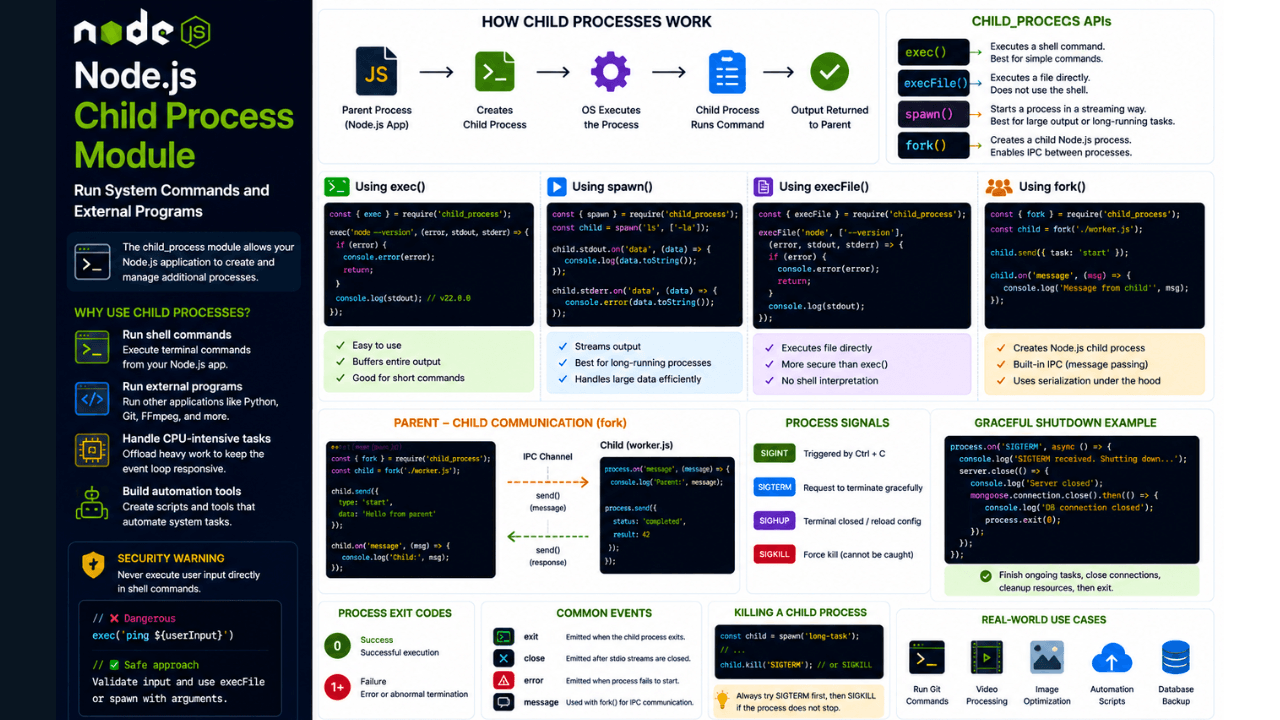Click the red 1+ Failure exit code circle

337,686
